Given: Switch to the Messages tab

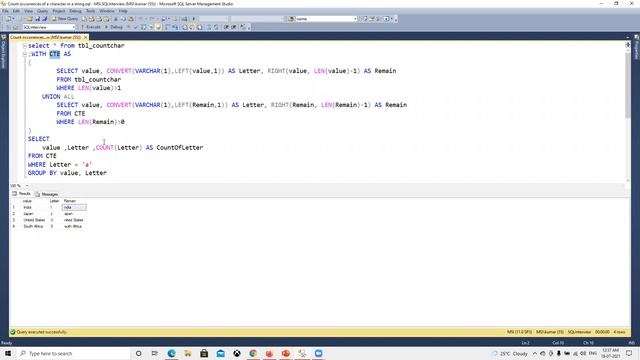Looking at the screenshot, I should (x=47, y=194).
